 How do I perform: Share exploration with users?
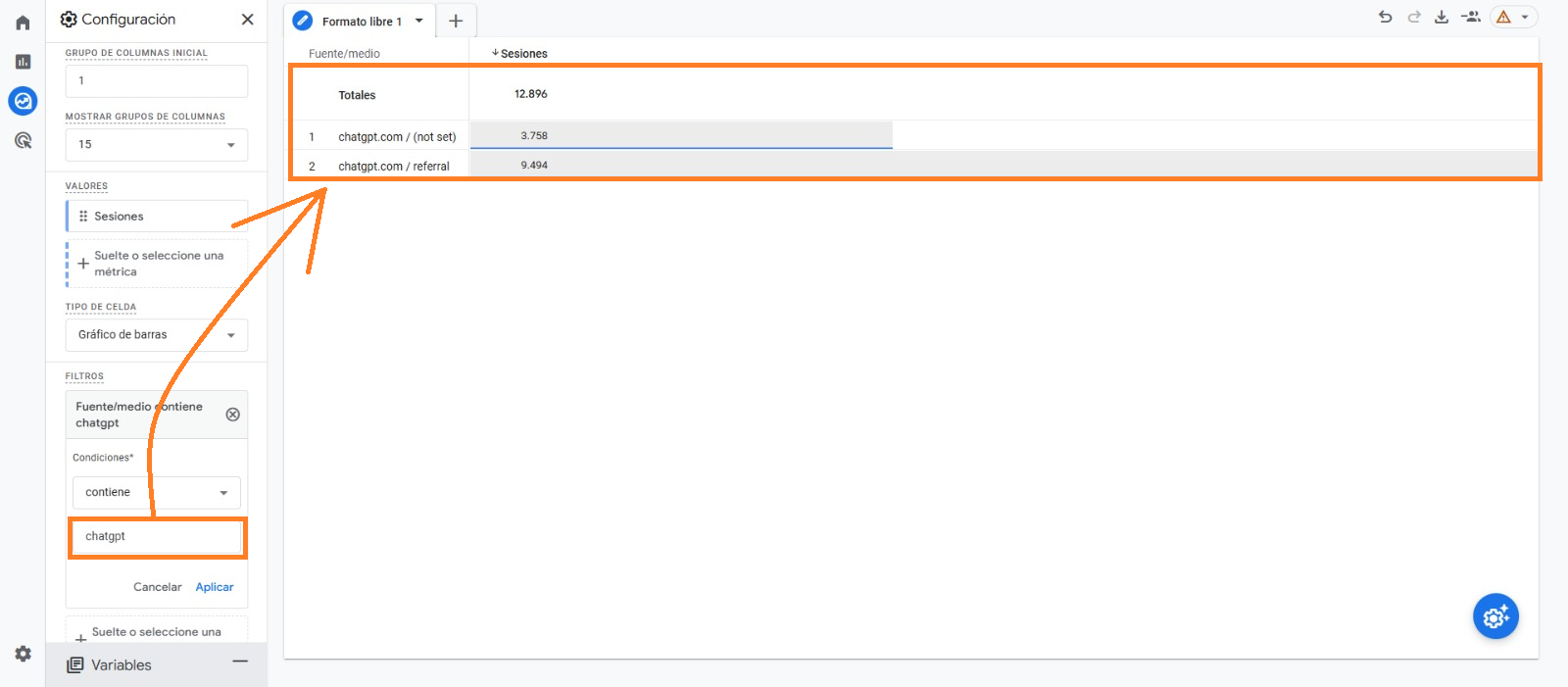pos(1470,17)
